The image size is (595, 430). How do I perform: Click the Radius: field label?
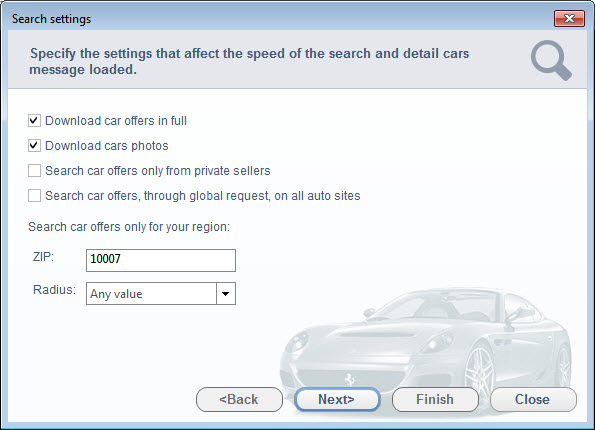(x=54, y=290)
